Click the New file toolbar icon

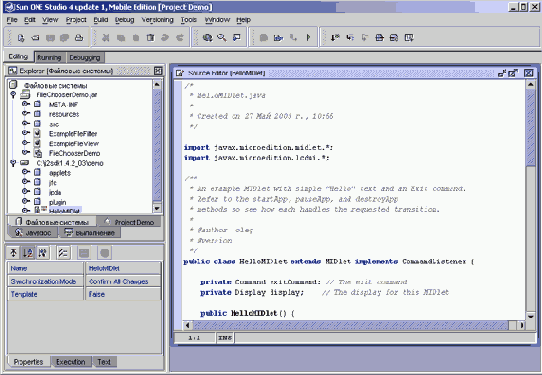(21, 38)
